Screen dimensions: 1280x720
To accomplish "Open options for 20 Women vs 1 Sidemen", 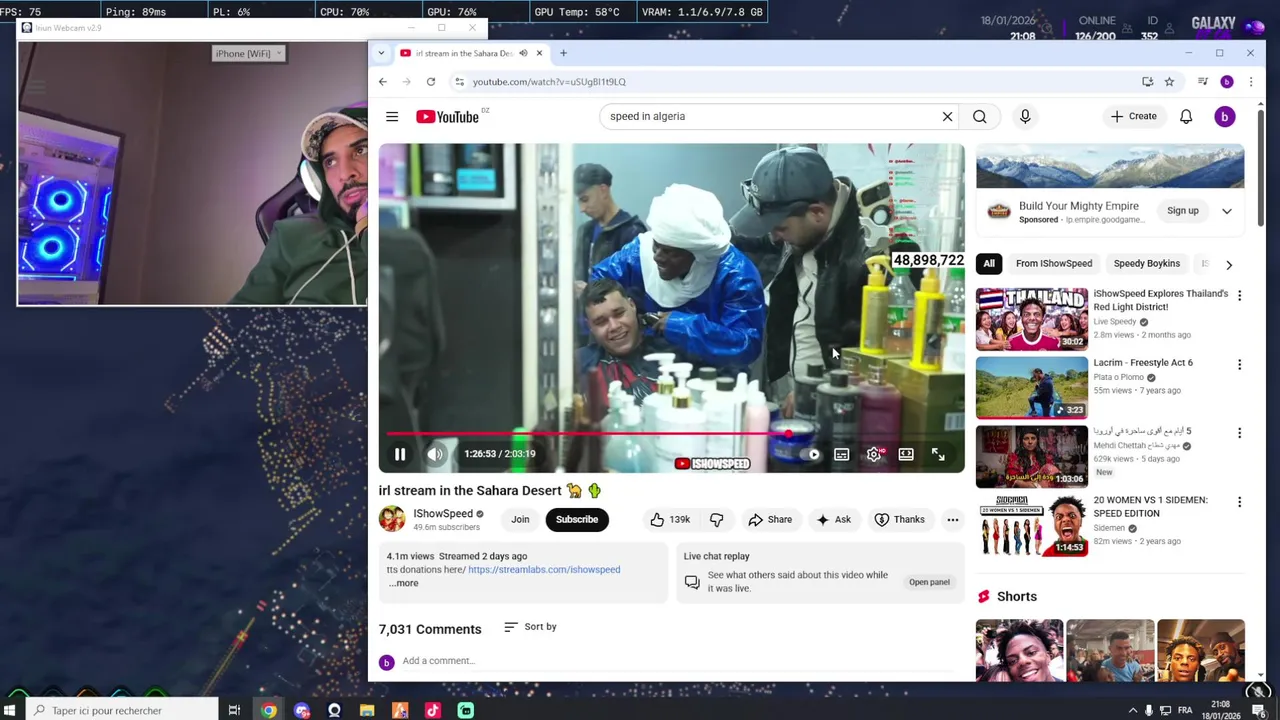I will click(1239, 502).
